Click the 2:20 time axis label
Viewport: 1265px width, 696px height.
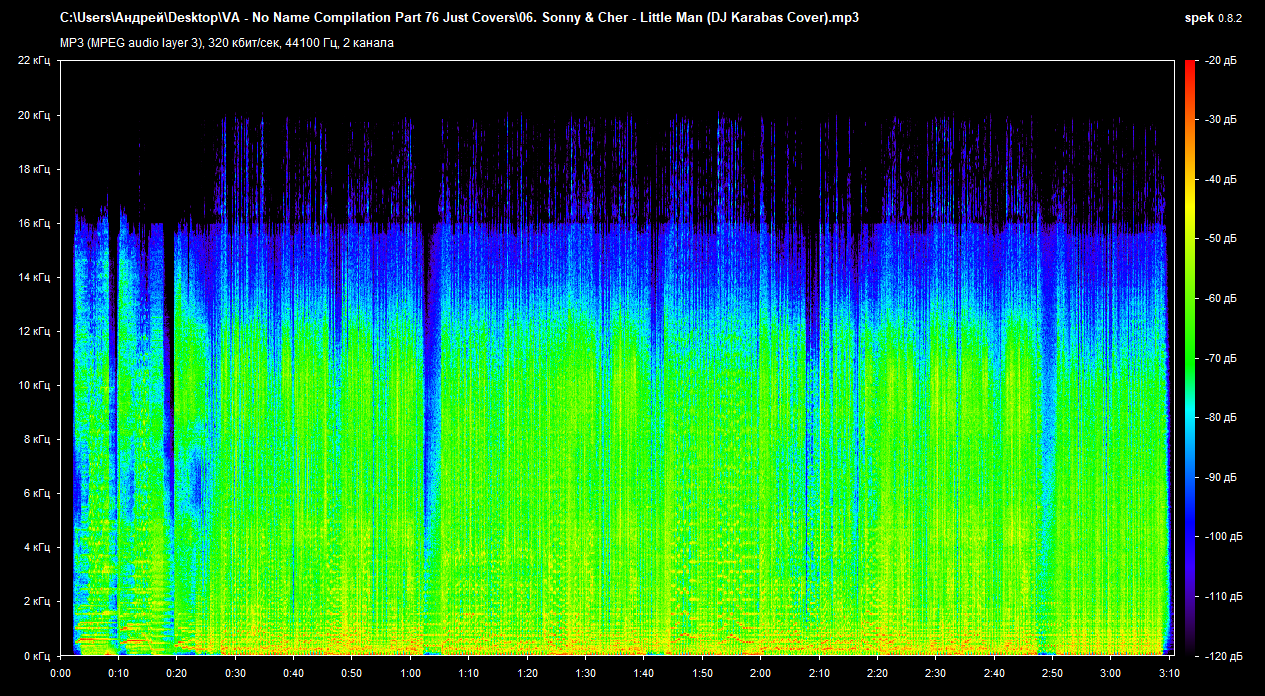point(877,673)
